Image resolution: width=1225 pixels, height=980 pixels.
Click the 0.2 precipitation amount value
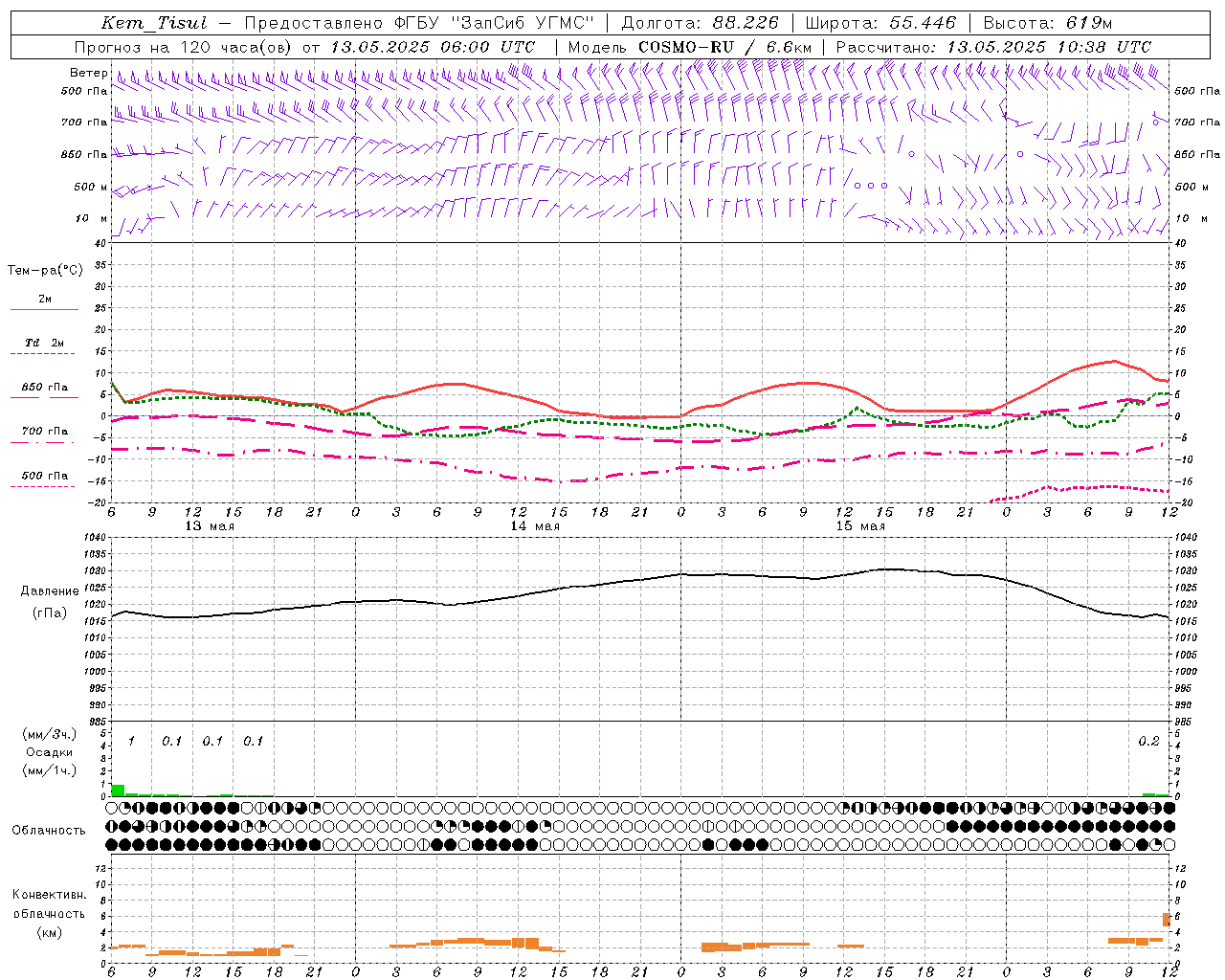pyautogui.click(x=1148, y=741)
